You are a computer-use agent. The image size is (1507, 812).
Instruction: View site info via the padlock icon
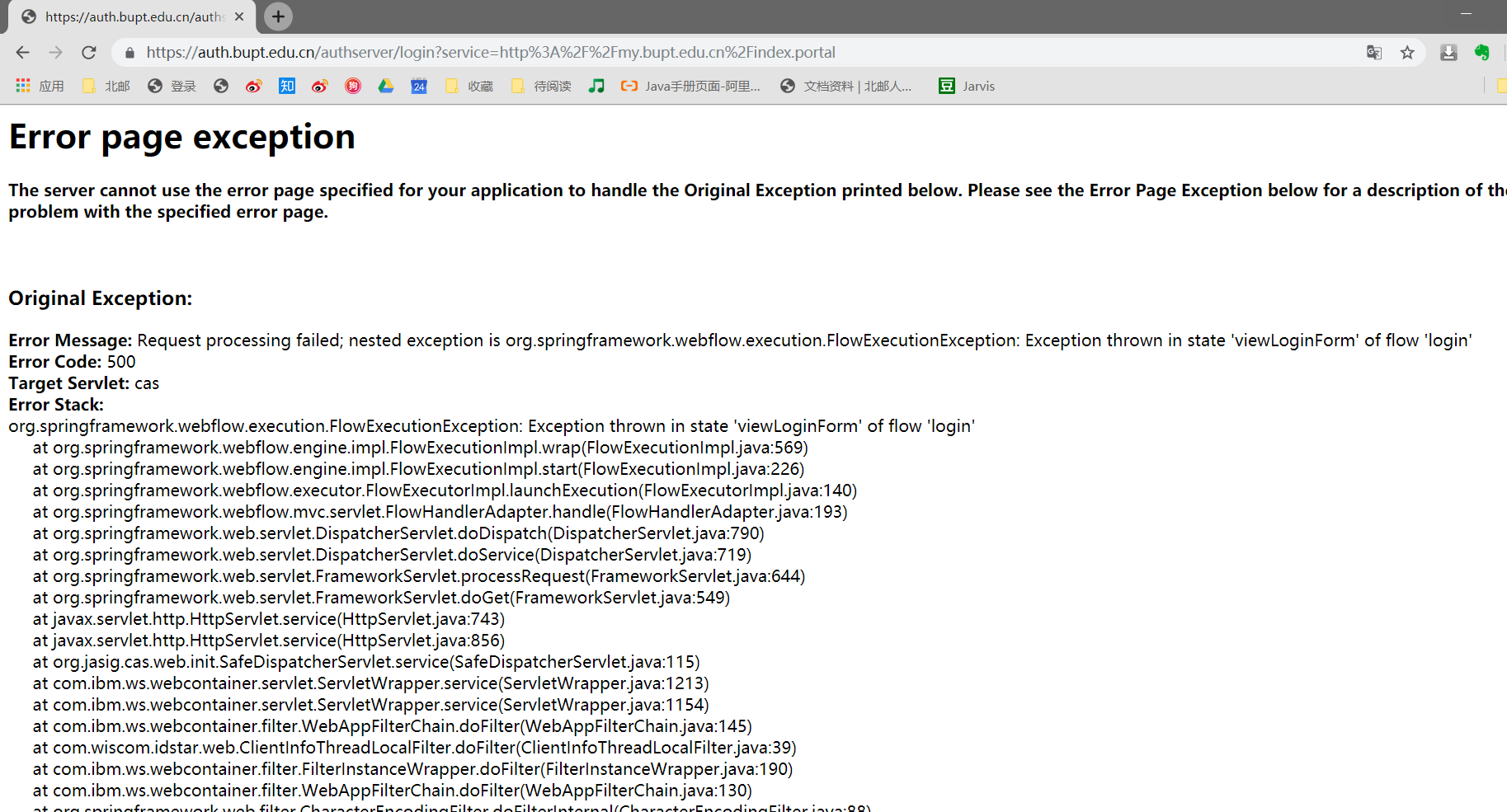click(130, 53)
